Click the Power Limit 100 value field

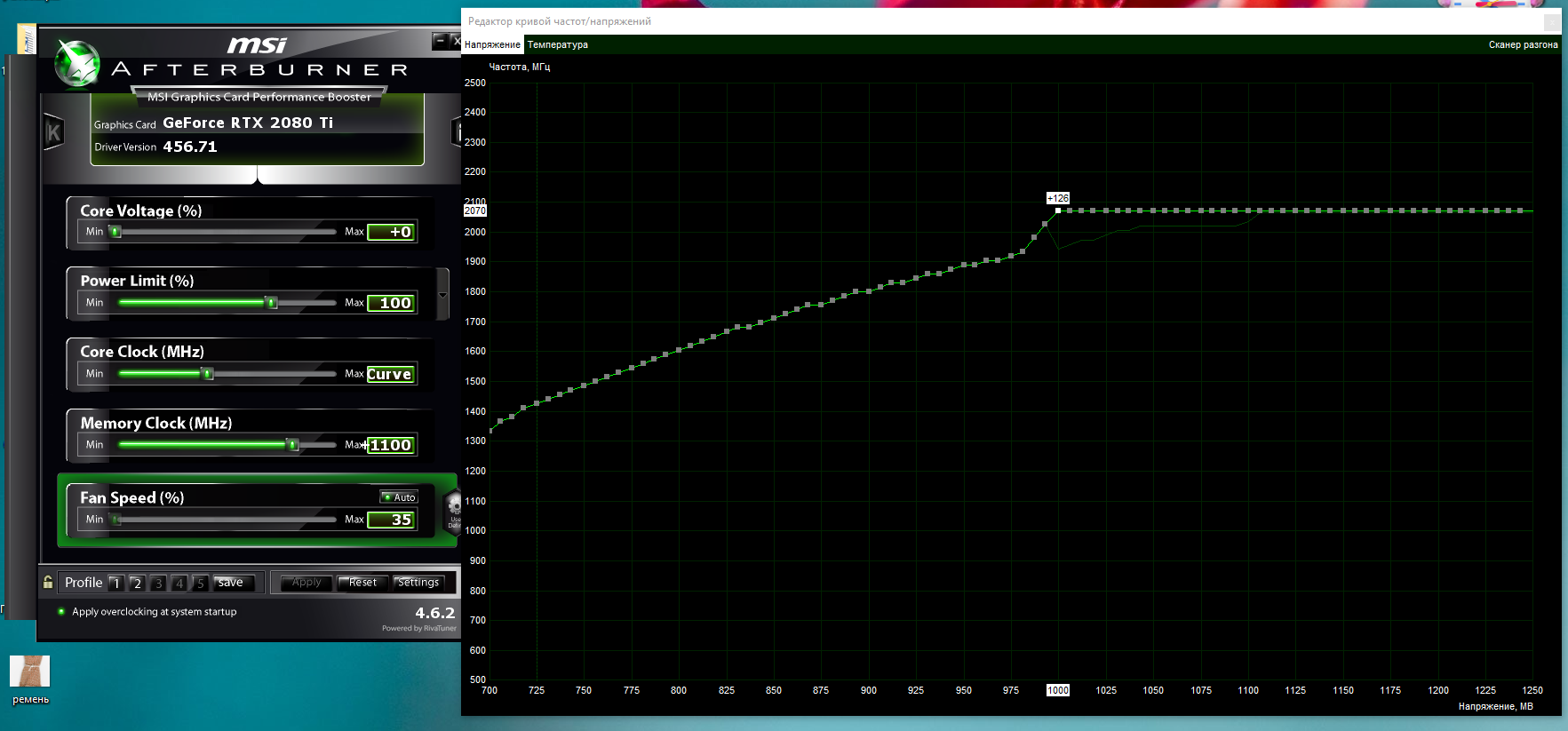(x=392, y=303)
